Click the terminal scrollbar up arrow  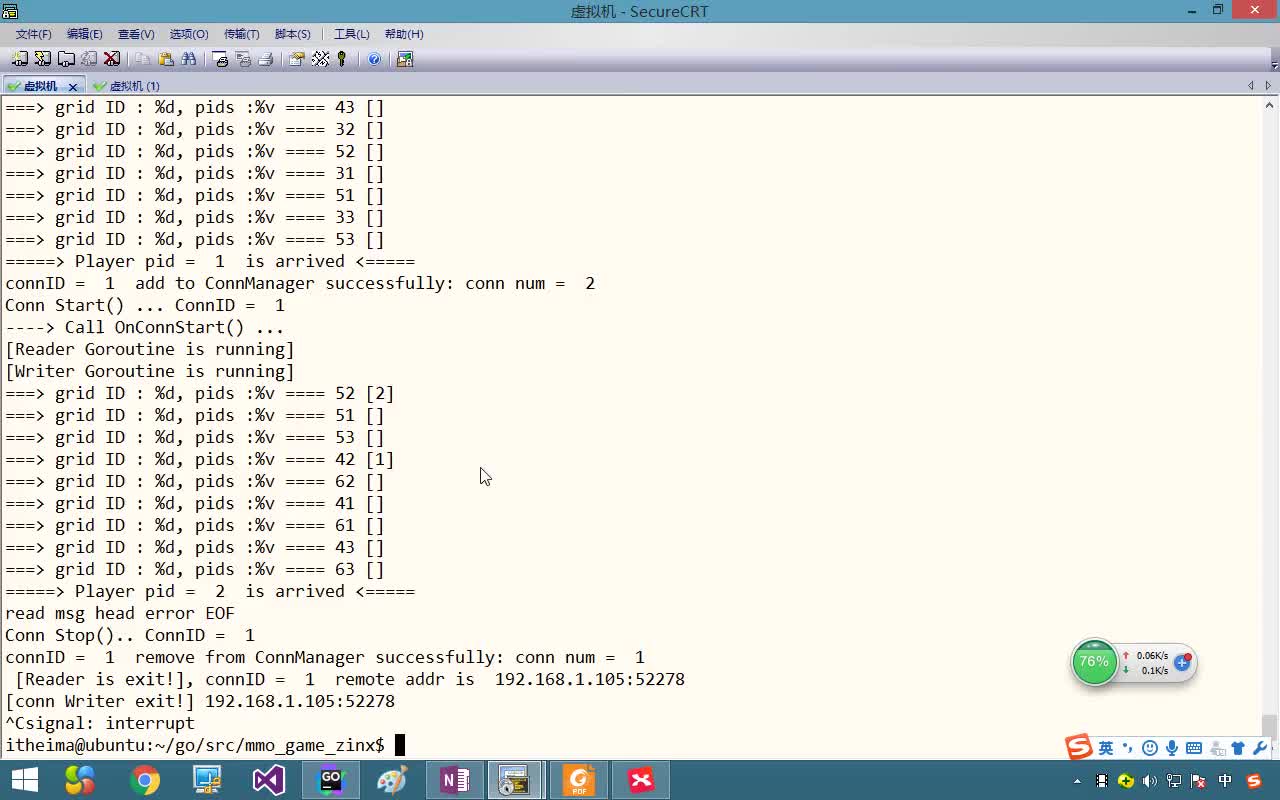[x=1270, y=105]
